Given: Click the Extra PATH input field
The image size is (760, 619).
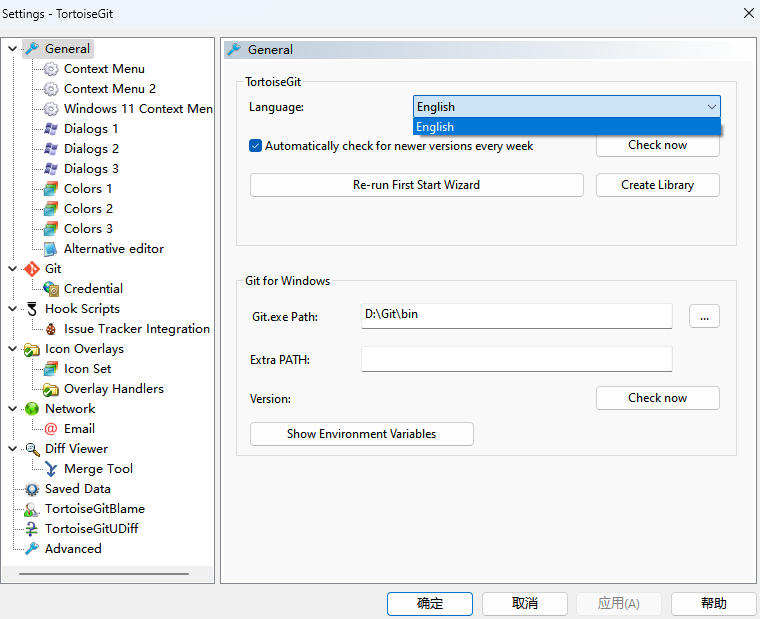Looking at the screenshot, I should tap(517, 359).
